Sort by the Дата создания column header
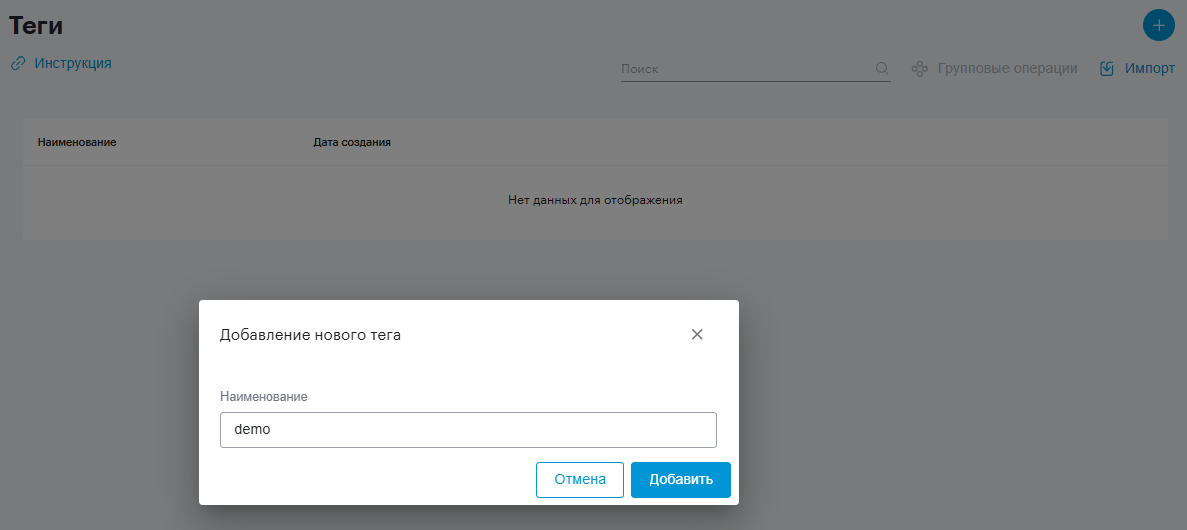The height and width of the screenshot is (530, 1187). (x=352, y=142)
